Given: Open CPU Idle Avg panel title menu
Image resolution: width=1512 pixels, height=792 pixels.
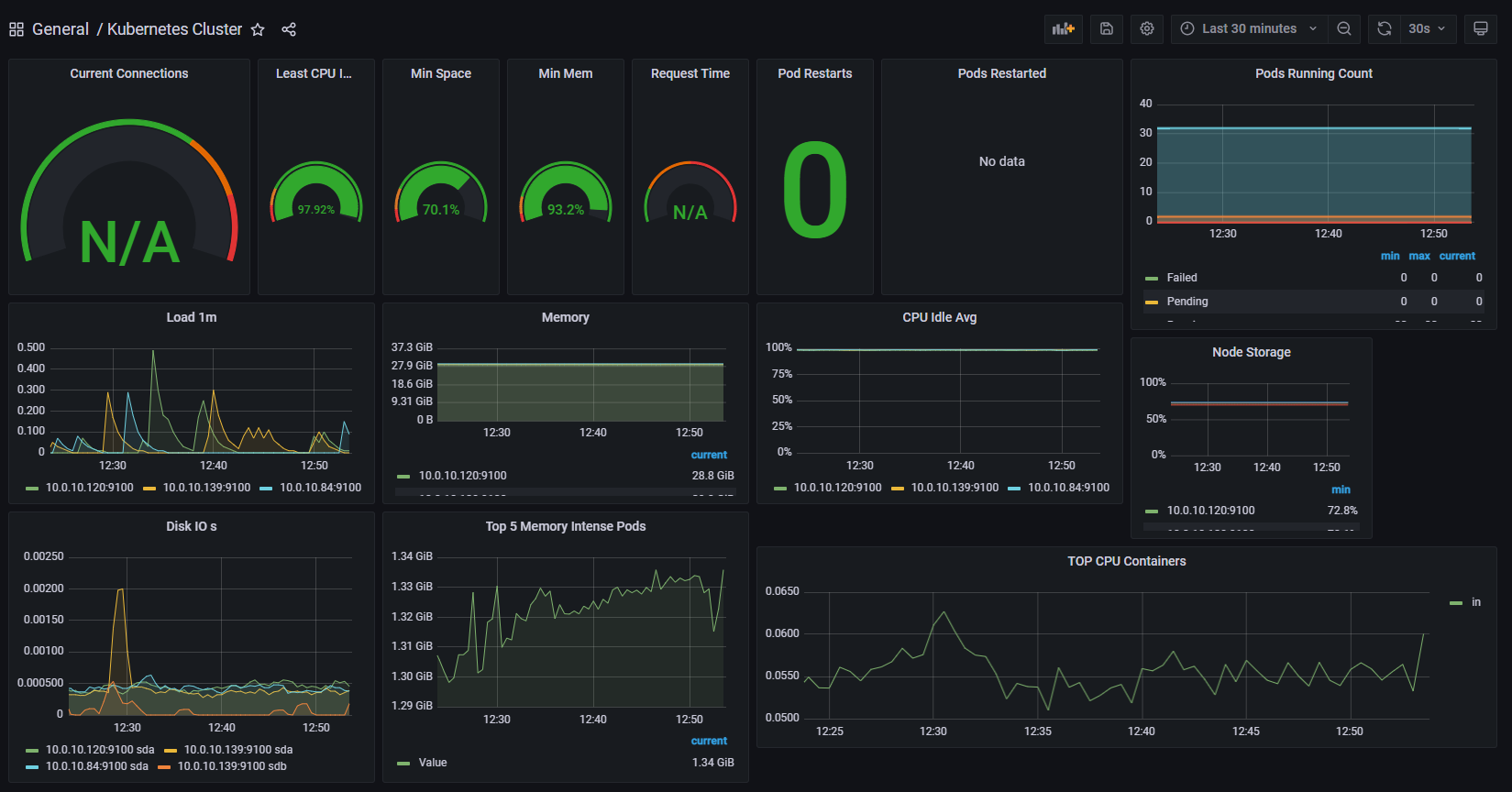Looking at the screenshot, I should (940, 317).
